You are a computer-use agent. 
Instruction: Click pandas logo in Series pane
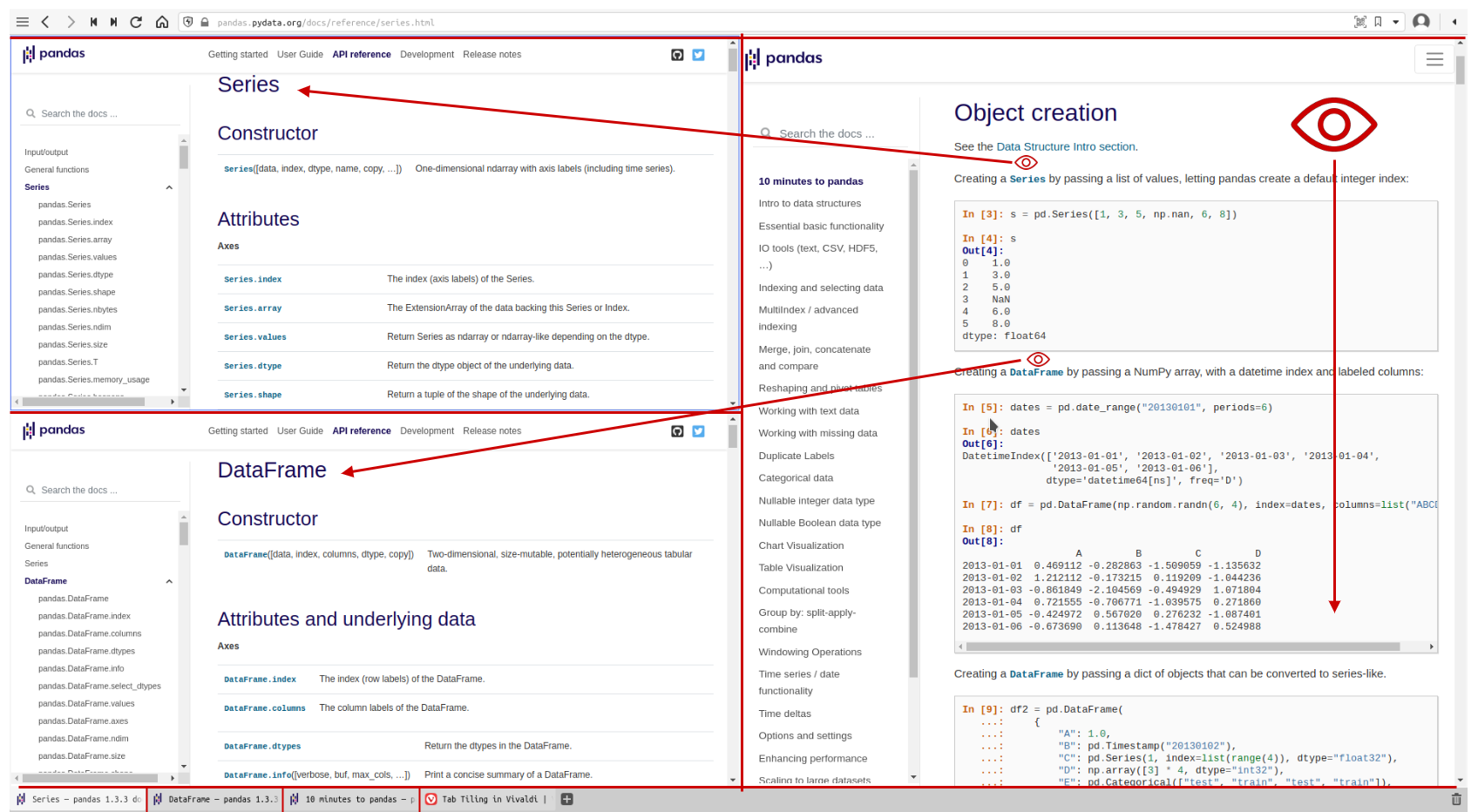(x=54, y=54)
